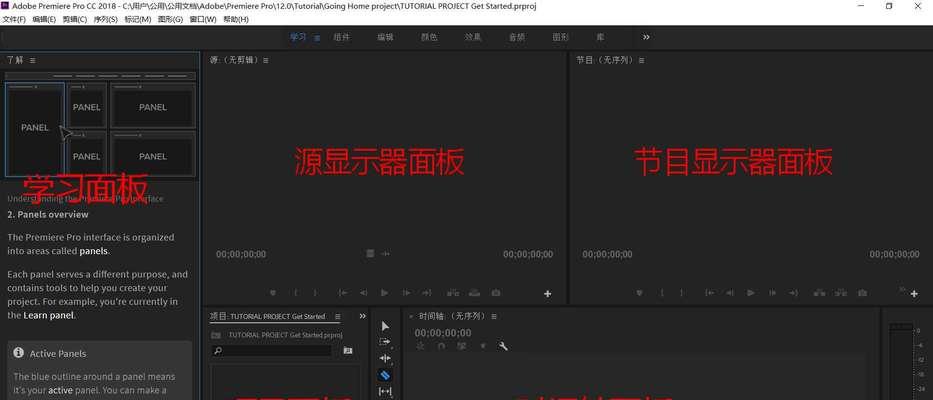This screenshot has width=933, height=400.
Task: Step forward one frame in Source monitor
Action: point(406,293)
